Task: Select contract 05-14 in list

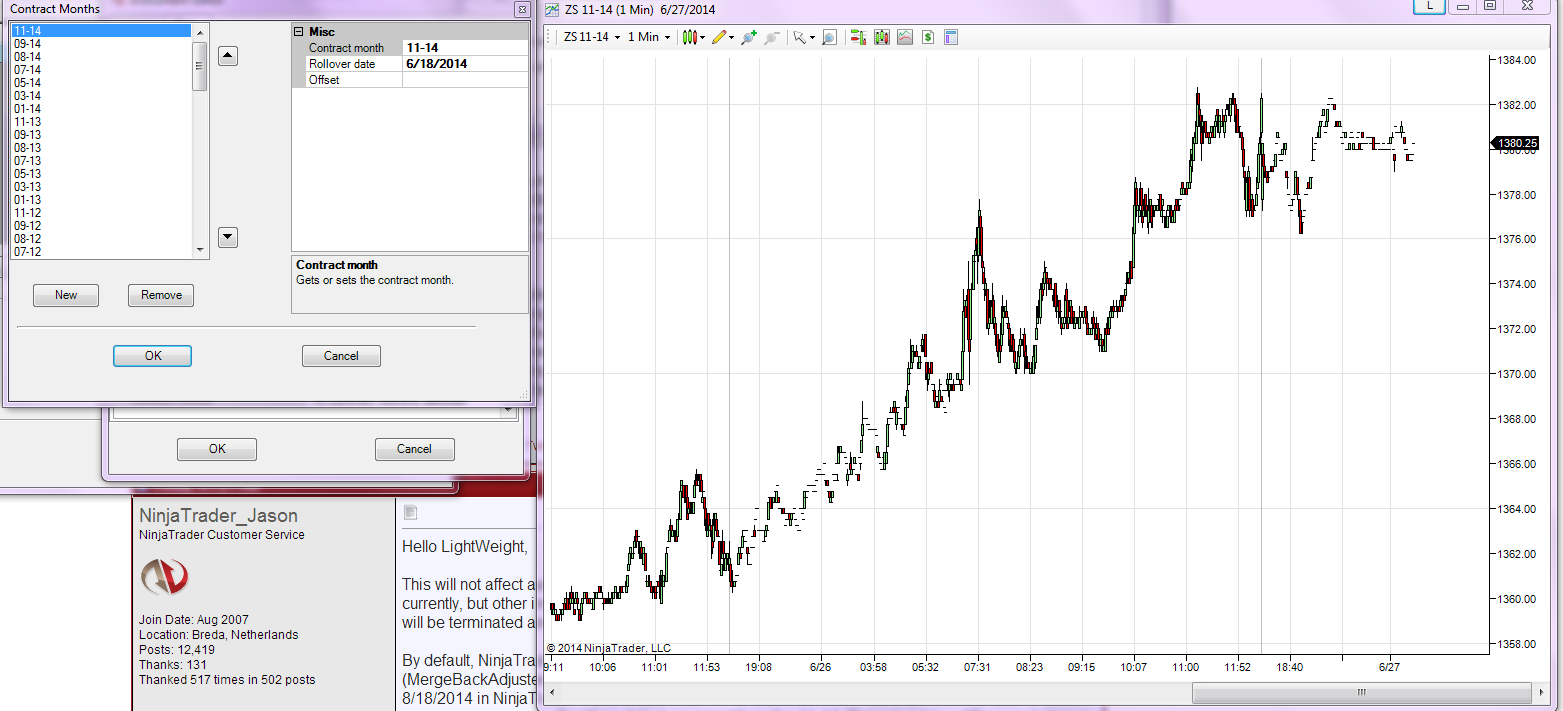Action: (x=101, y=83)
